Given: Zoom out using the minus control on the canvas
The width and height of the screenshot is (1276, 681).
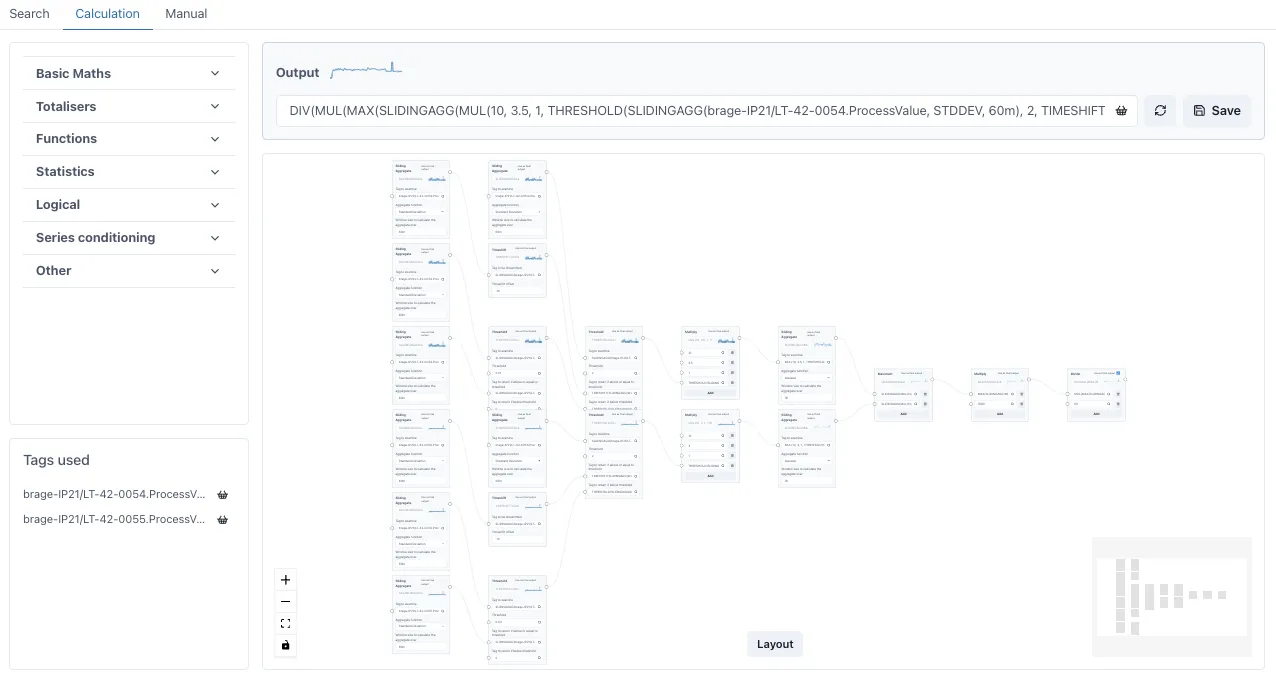Looking at the screenshot, I should coord(285,601).
